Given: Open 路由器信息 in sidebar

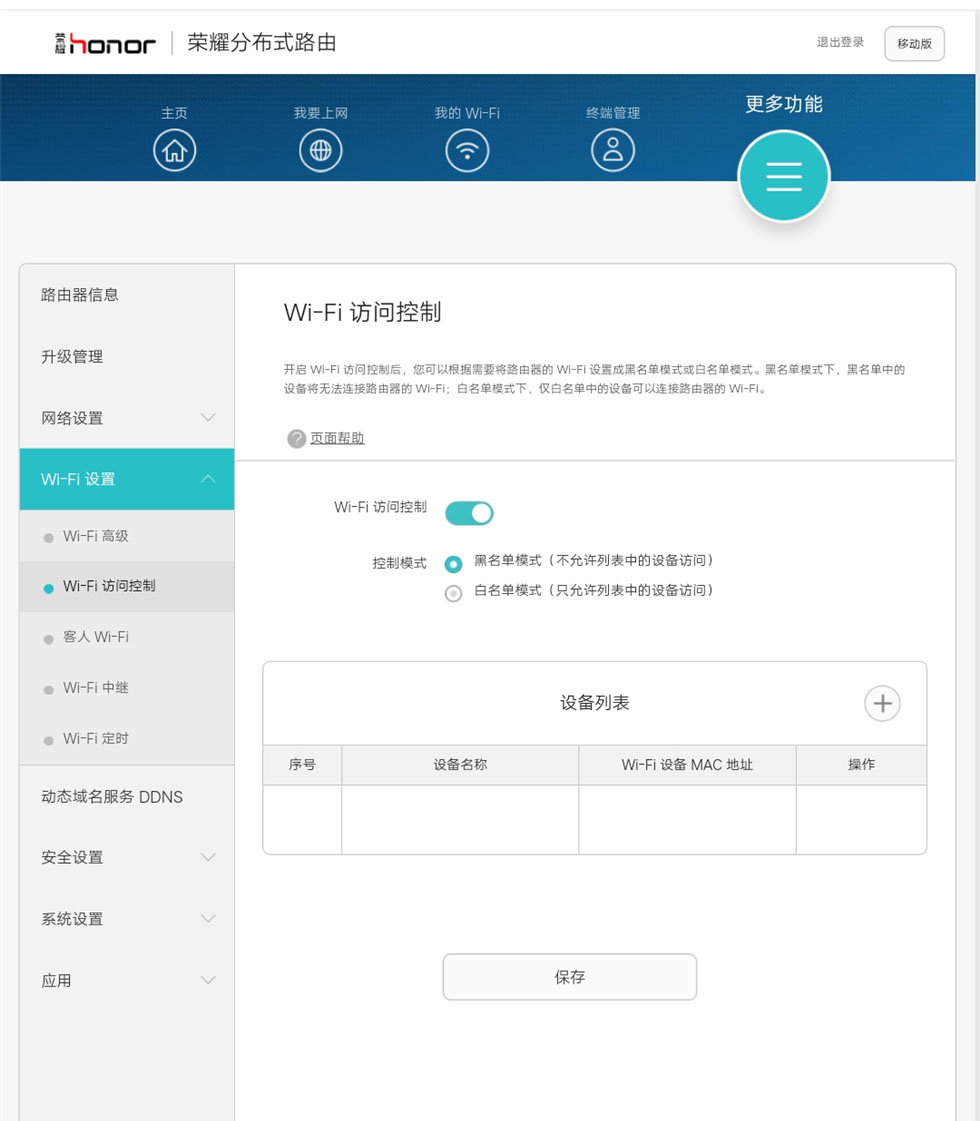Looking at the screenshot, I should [x=80, y=295].
